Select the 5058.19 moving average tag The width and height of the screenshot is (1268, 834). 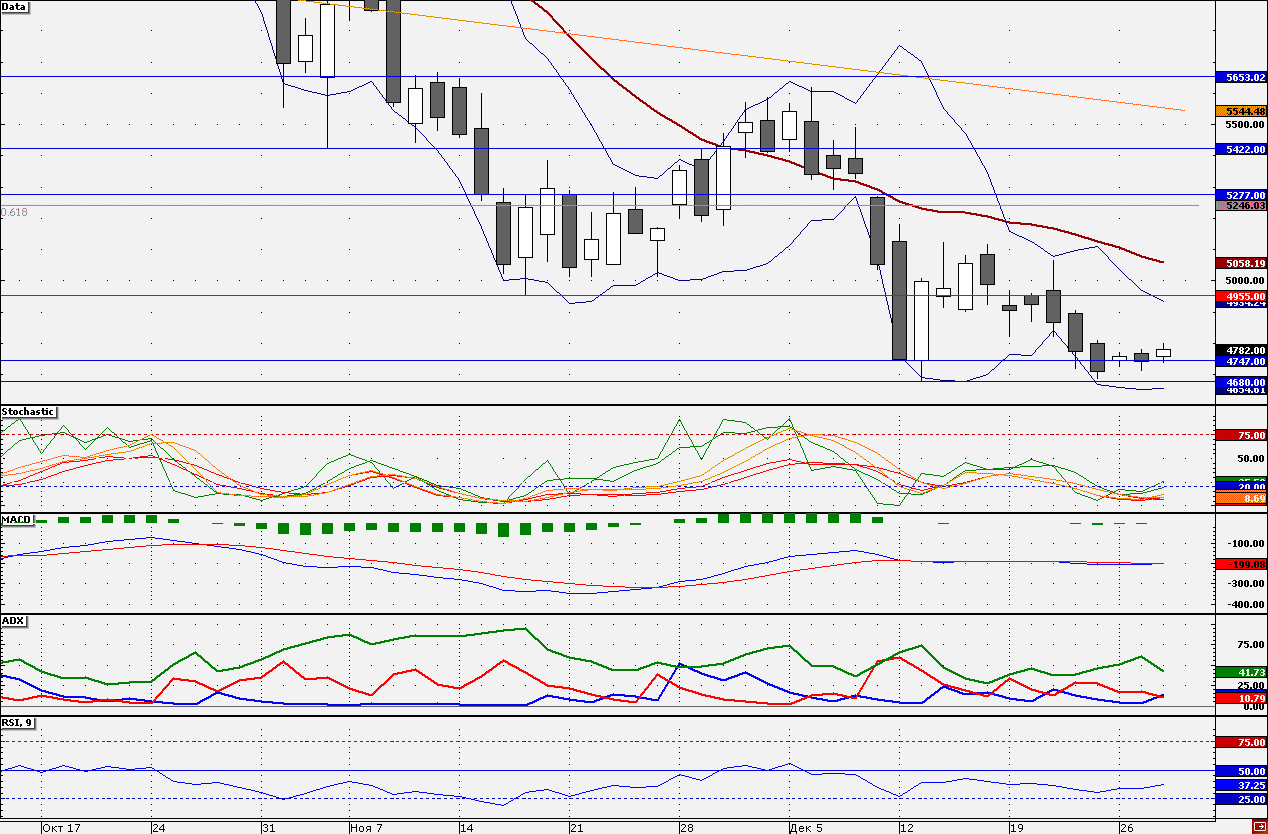1241,263
